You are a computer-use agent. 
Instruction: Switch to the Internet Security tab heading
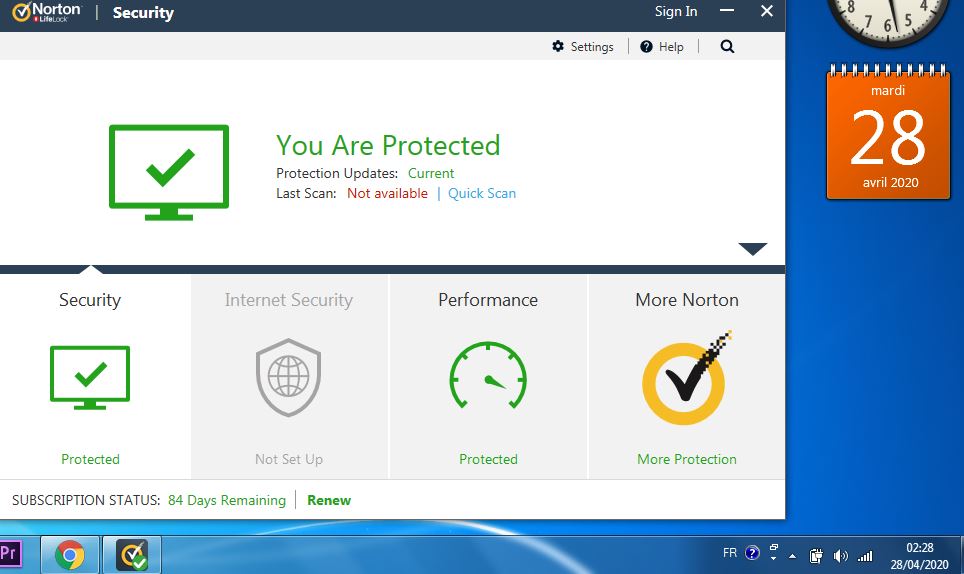(x=288, y=300)
